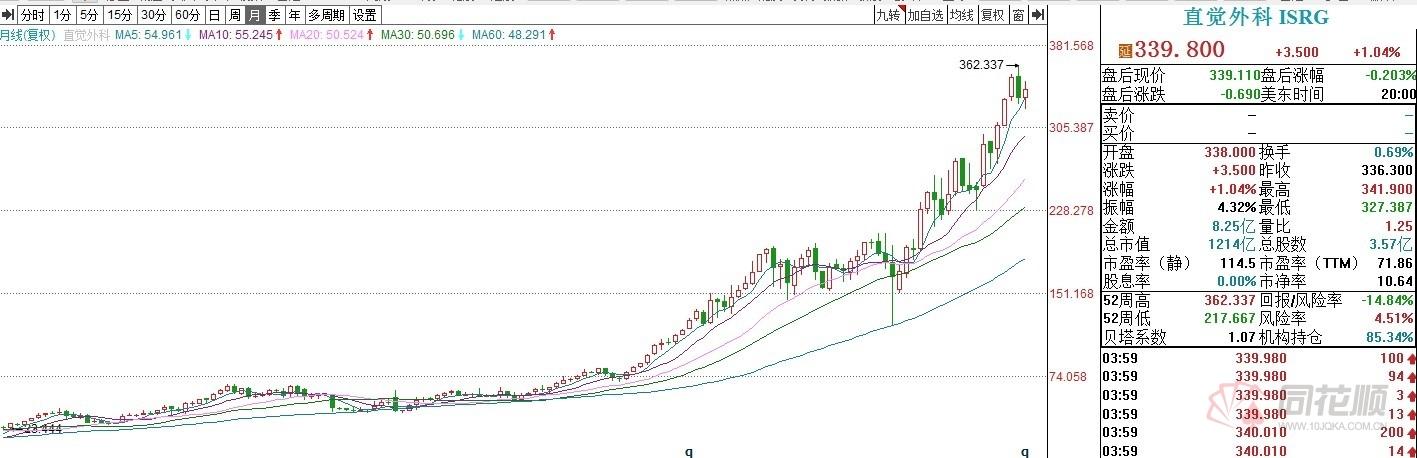
Task: Click the 美东时间 value 20:00
Action: [x=1397, y=94]
